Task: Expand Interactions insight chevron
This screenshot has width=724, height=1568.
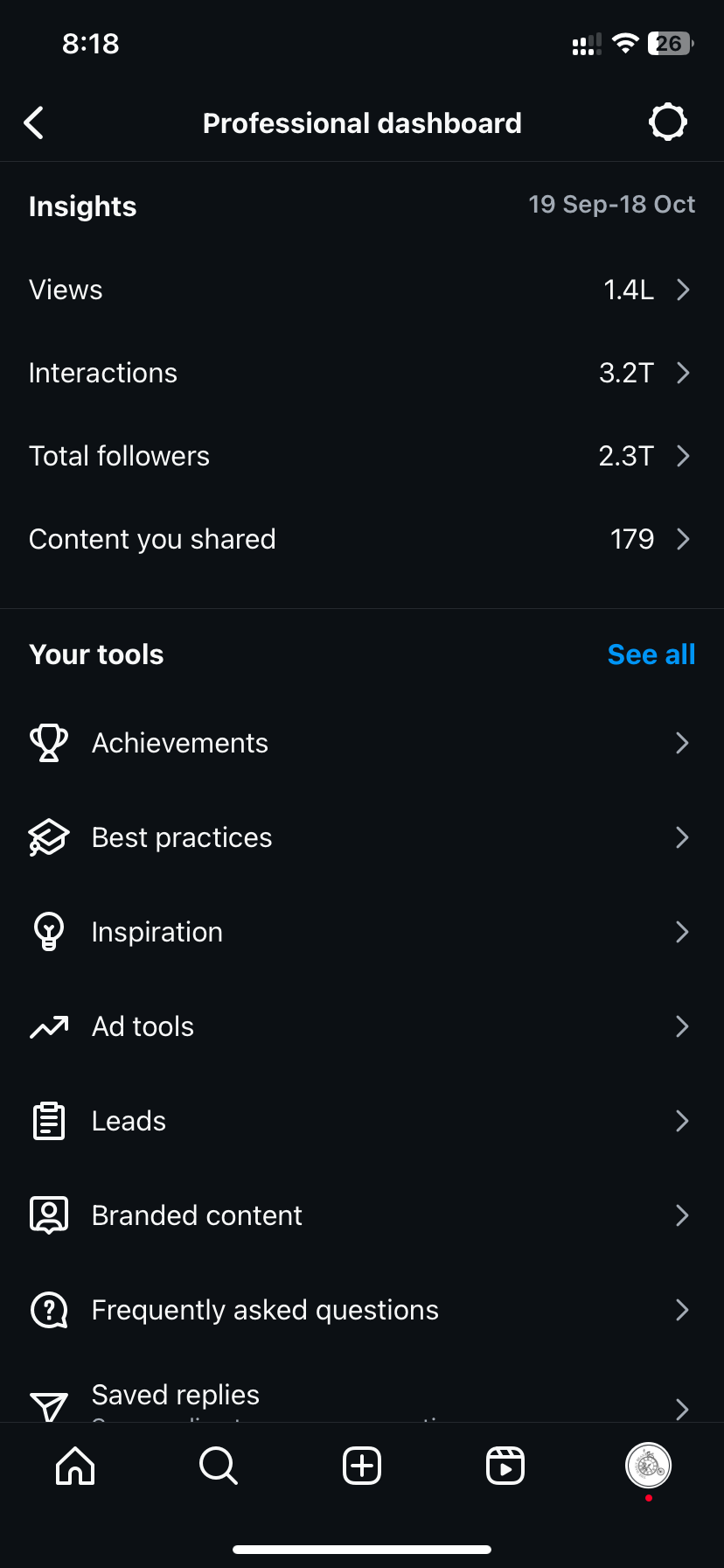Action: [x=683, y=373]
